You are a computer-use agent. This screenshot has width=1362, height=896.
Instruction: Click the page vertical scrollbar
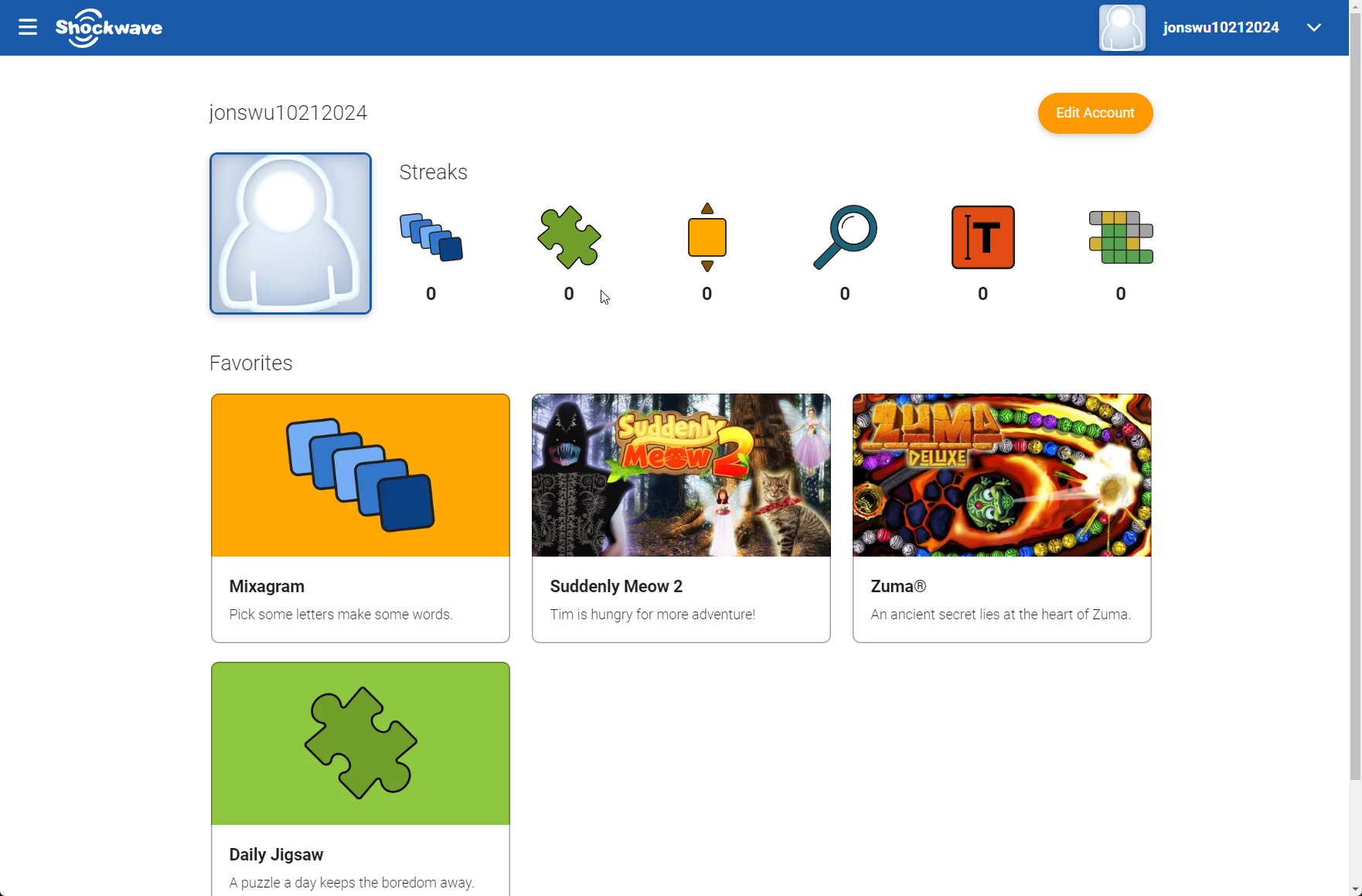(1355, 396)
